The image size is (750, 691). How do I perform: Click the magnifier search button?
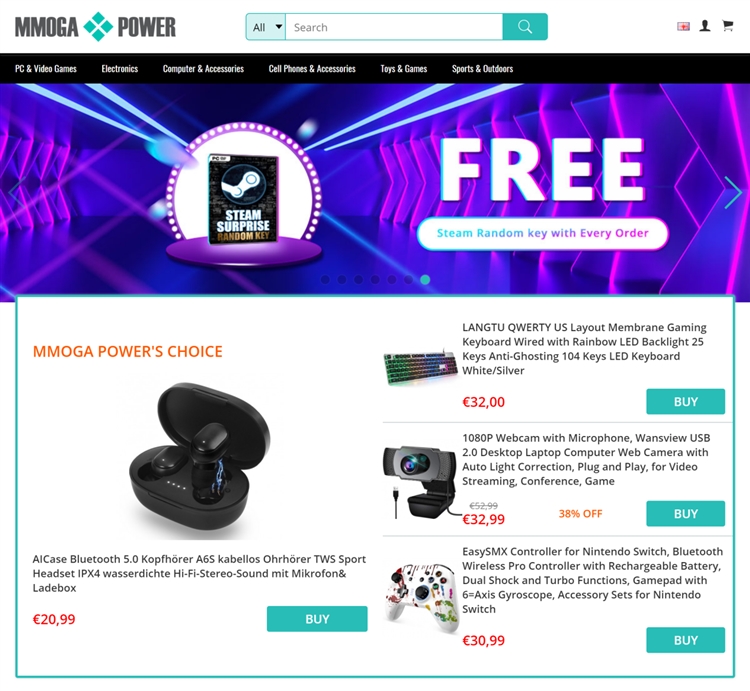coord(525,27)
